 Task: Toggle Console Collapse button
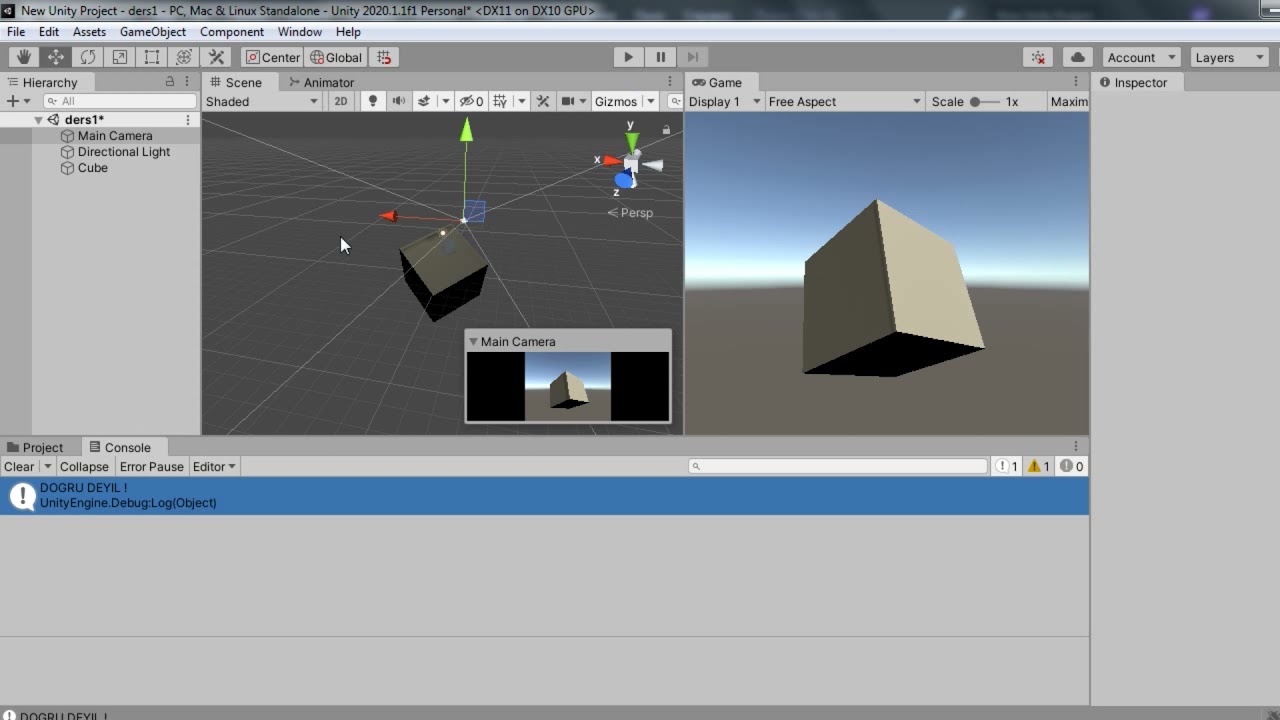84,466
